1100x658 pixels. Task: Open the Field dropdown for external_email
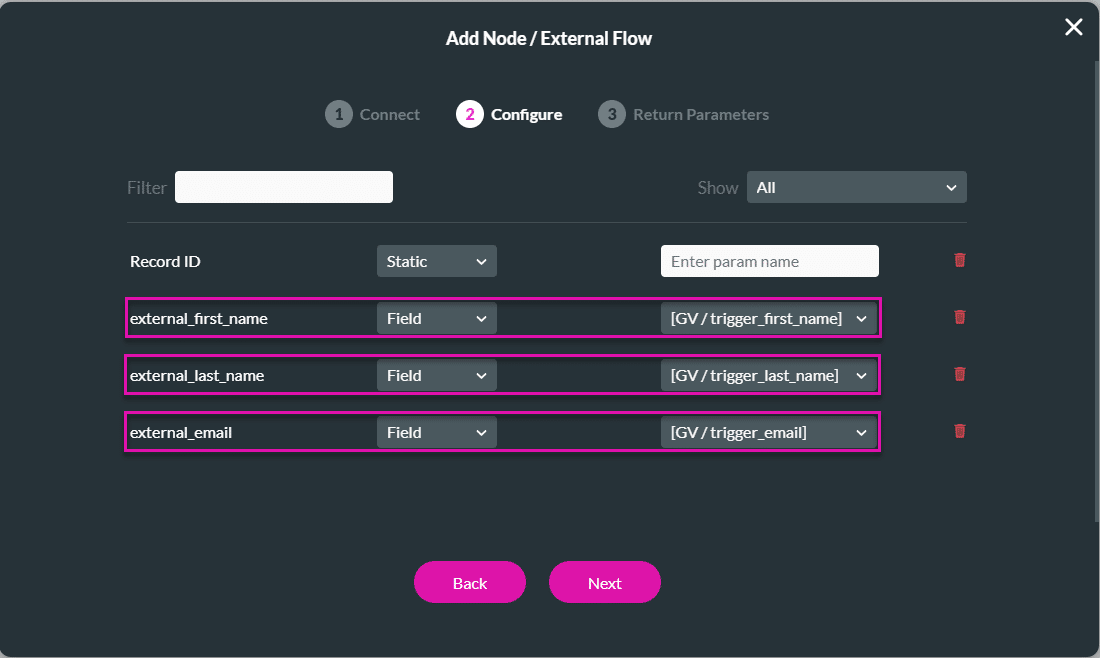point(437,431)
